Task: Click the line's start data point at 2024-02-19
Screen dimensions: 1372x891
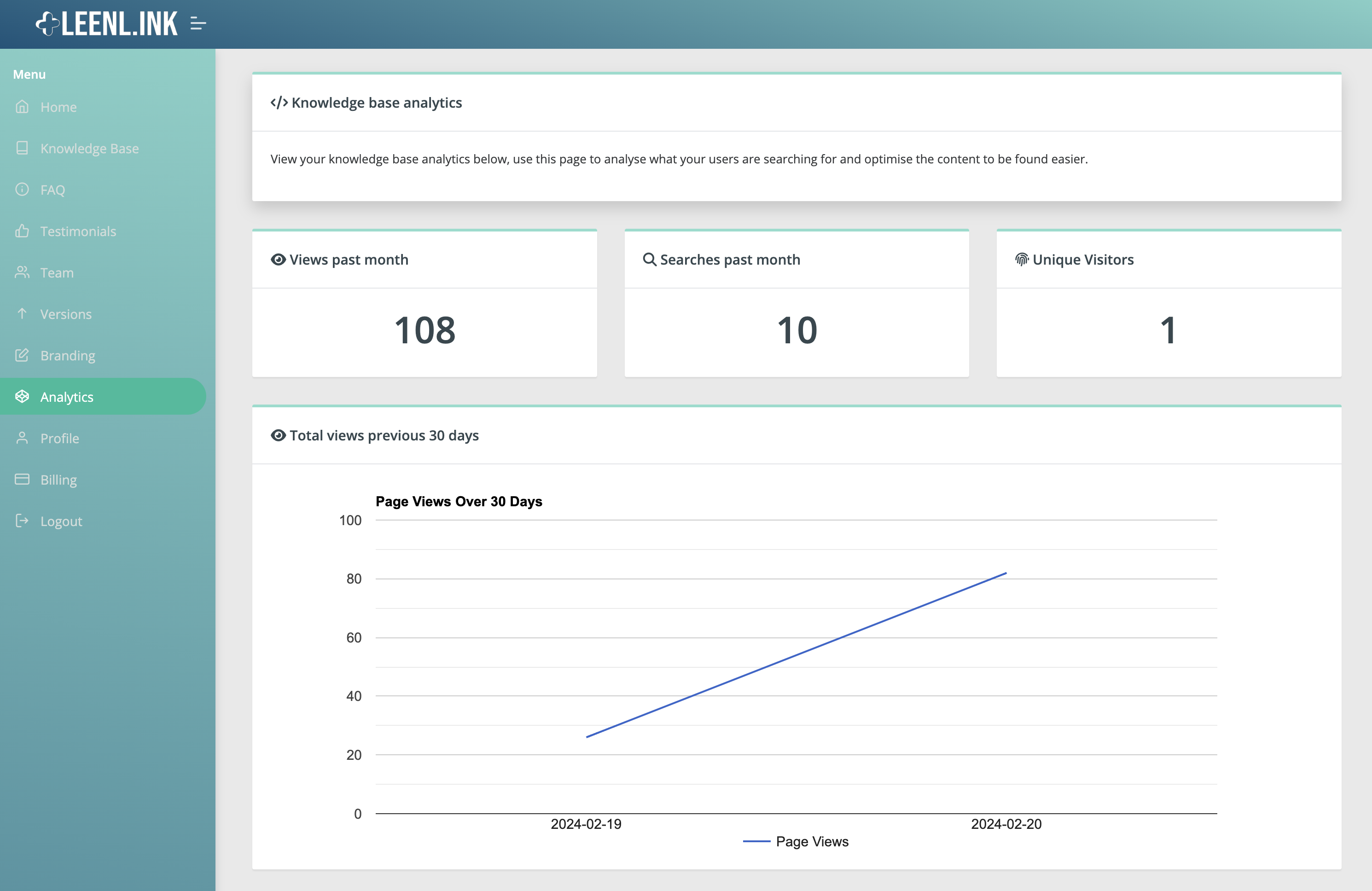Action: click(x=586, y=736)
